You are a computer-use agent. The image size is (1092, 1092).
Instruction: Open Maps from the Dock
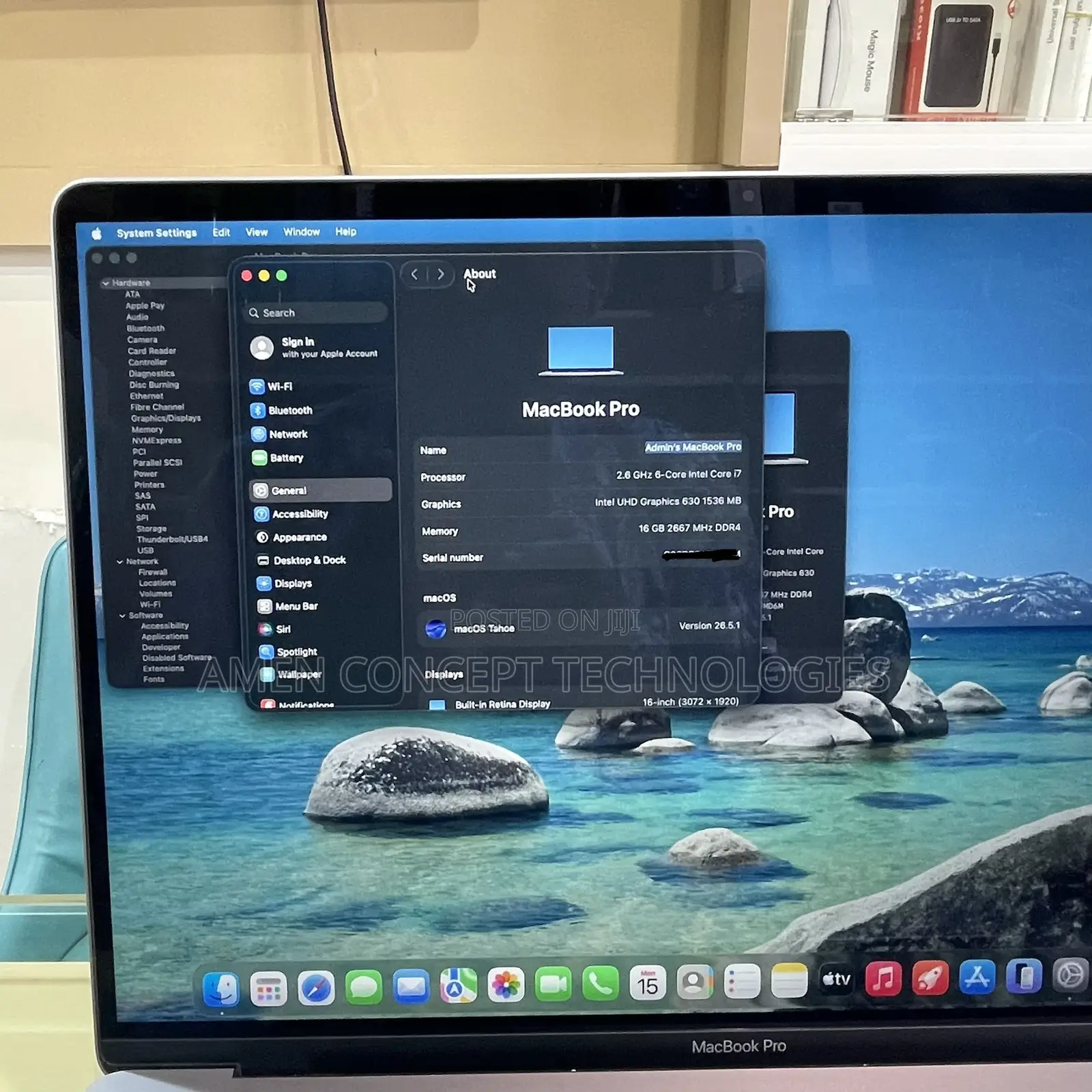[x=459, y=986]
